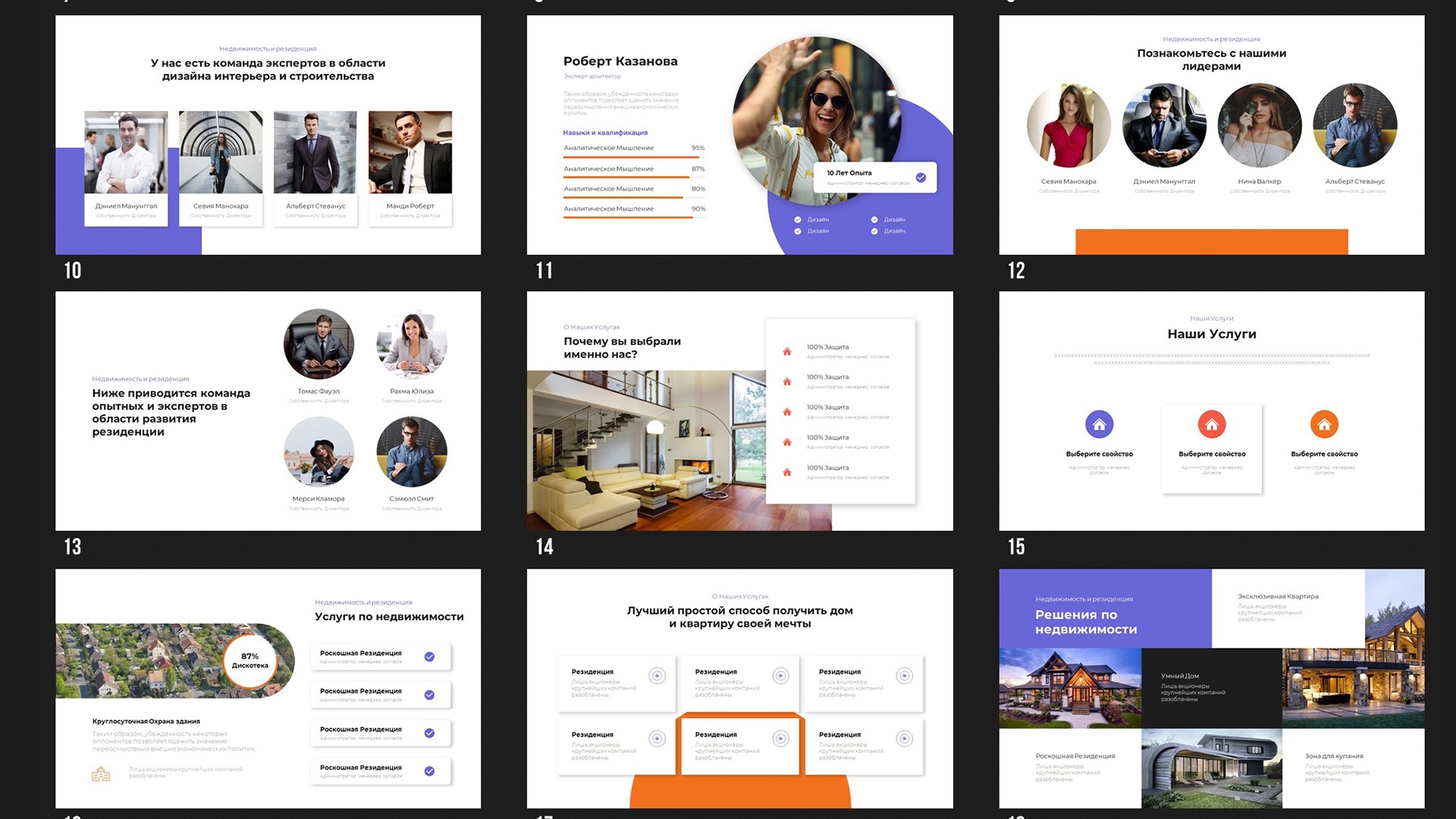Click Услуги по недвижимости heading

[389, 617]
